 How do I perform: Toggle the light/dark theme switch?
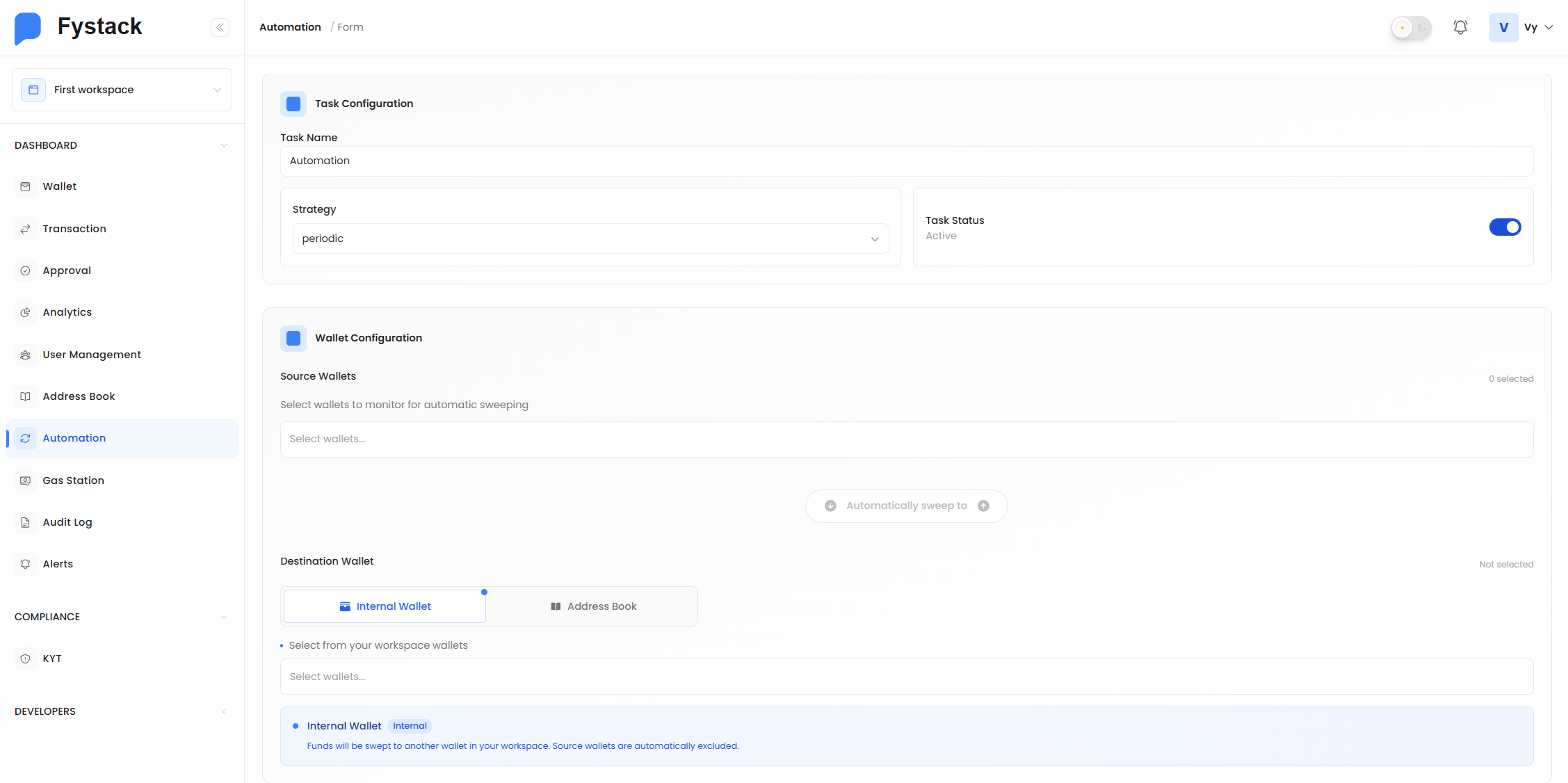click(1411, 28)
